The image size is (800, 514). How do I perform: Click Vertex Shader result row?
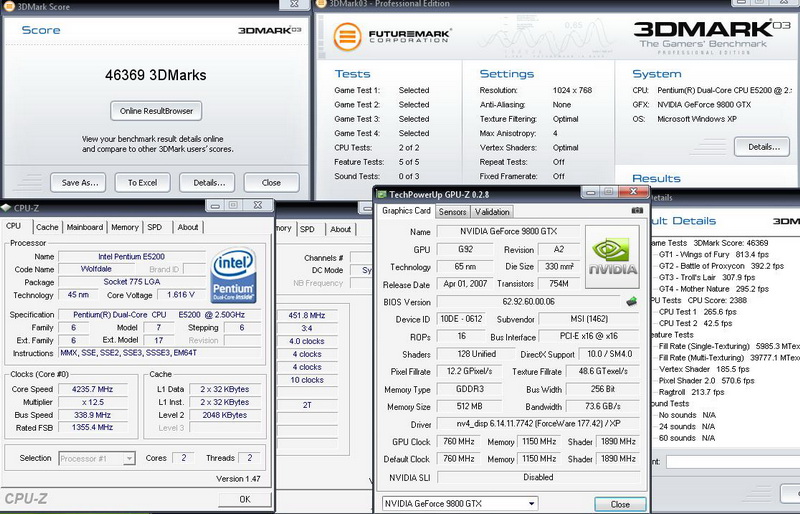point(704,369)
